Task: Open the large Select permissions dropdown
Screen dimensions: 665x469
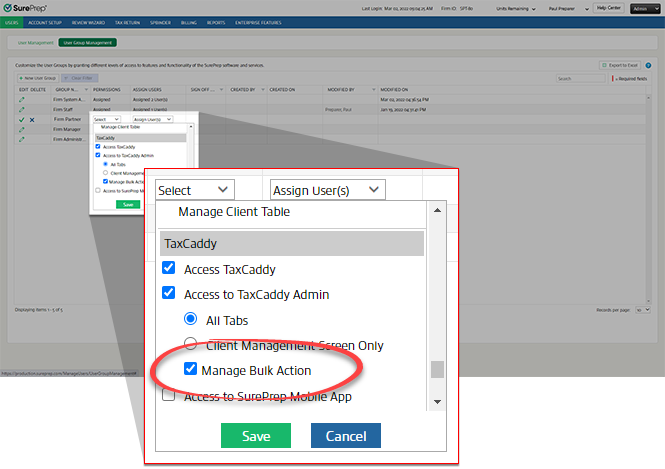Action: pos(195,190)
